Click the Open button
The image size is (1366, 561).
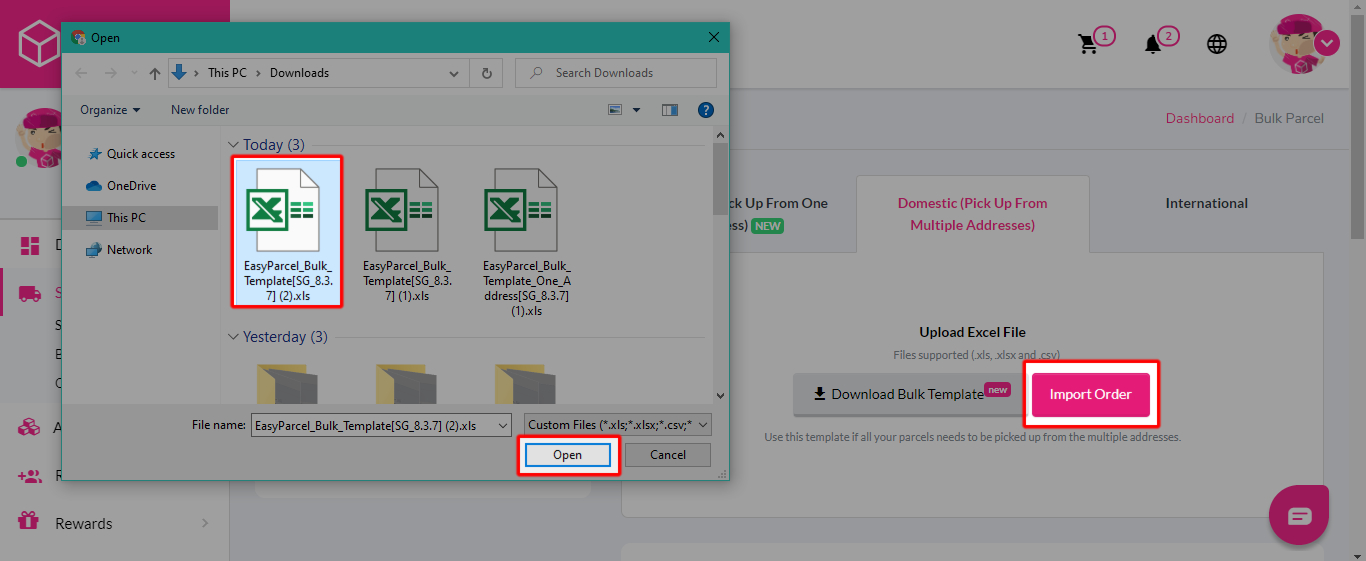click(x=568, y=455)
